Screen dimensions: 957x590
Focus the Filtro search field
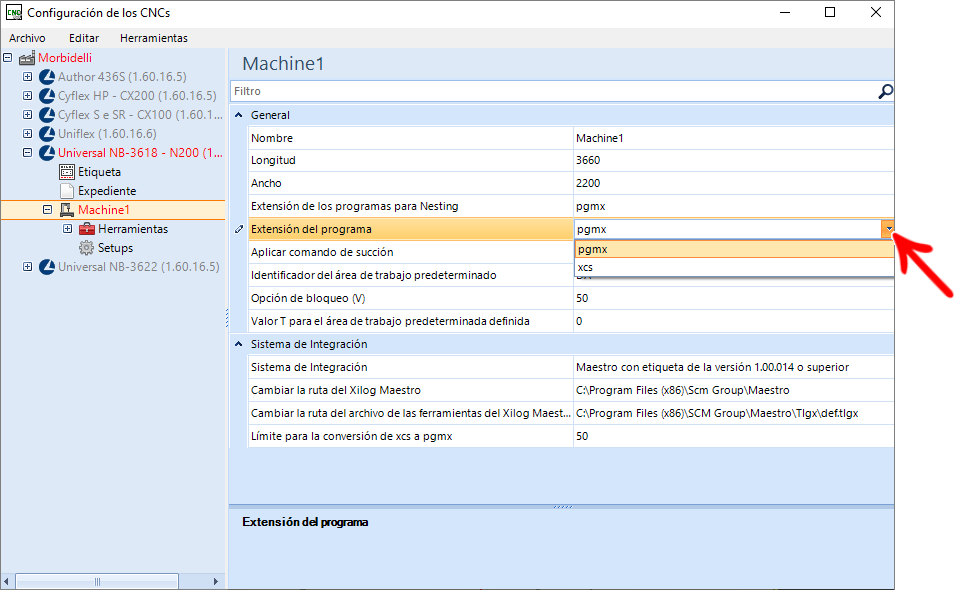tap(554, 92)
